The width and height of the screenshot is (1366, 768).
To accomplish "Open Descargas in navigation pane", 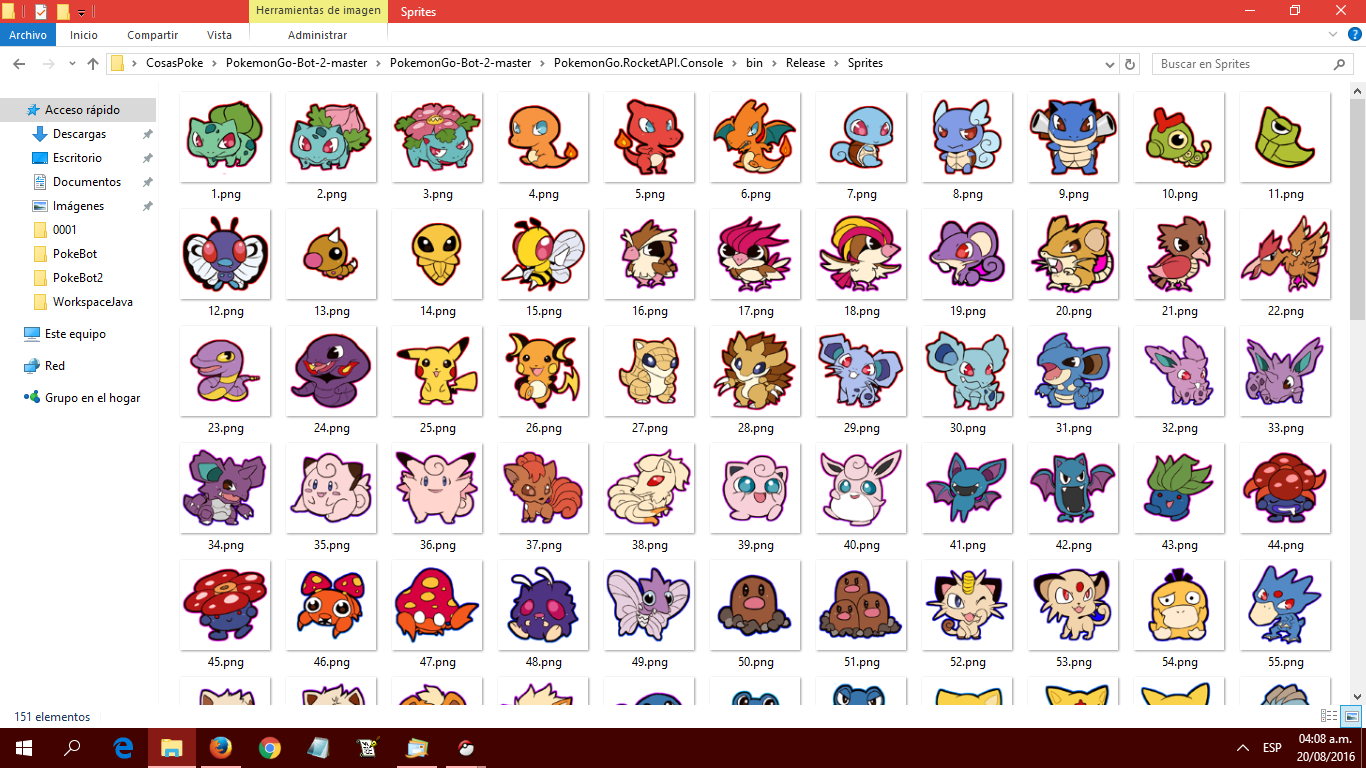I will pyautogui.click(x=78, y=134).
